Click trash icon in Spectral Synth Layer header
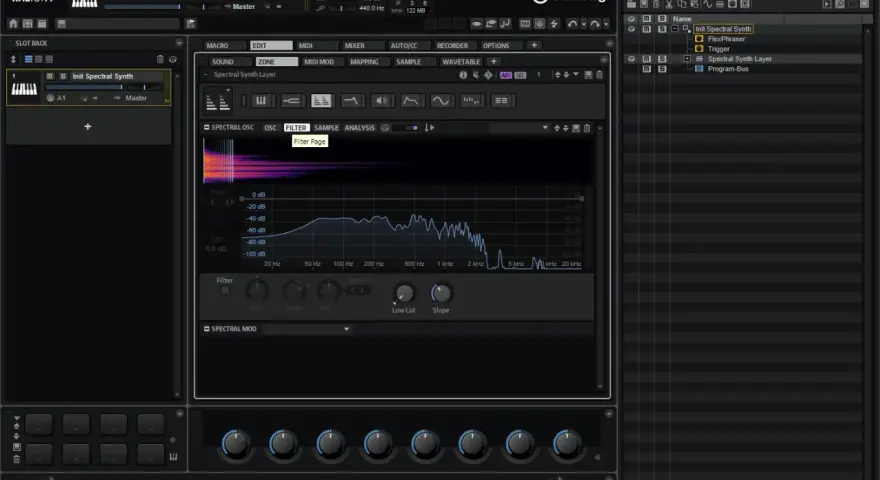Screen dimensions: 880x480 click(599, 75)
